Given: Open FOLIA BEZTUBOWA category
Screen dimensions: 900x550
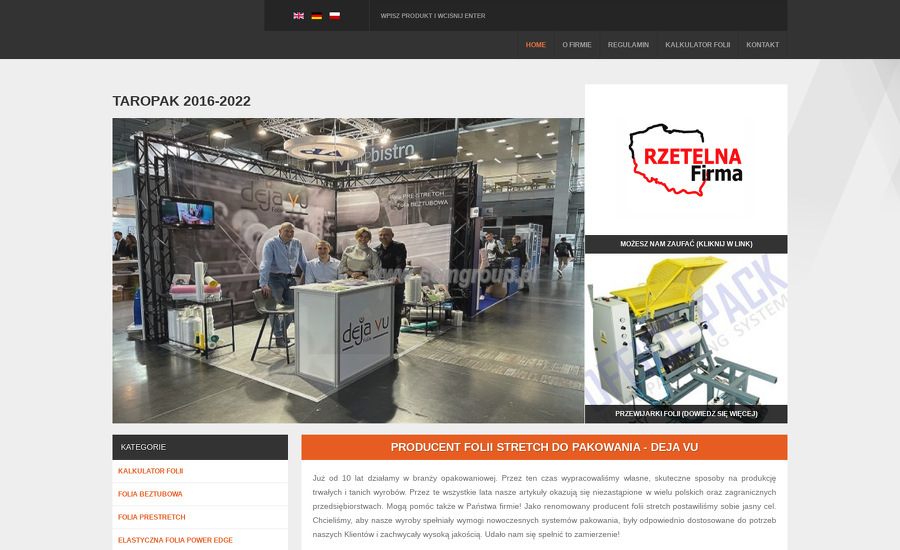Looking at the screenshot, I should click(150, 494).
